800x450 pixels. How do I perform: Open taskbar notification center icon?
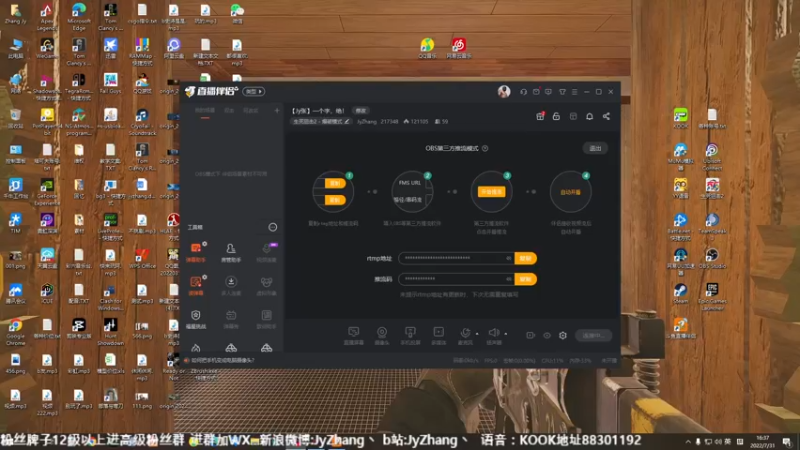point(787,442)
